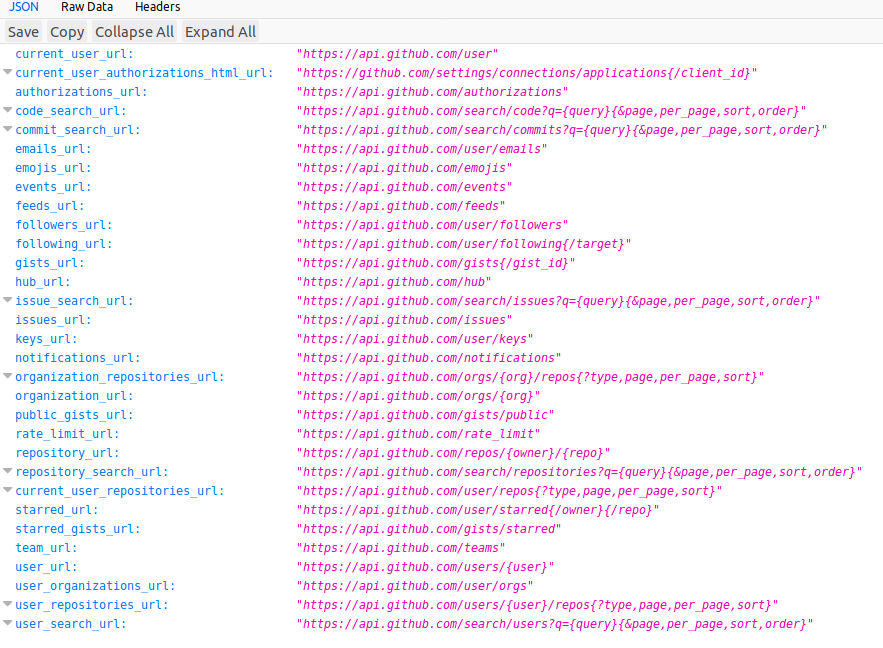Select the emojis_url key label

[52, 168]
